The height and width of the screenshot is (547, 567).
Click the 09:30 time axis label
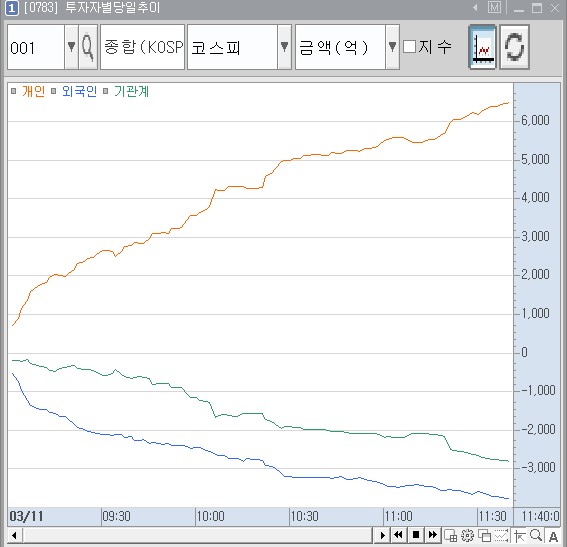[x=116, y=516]
